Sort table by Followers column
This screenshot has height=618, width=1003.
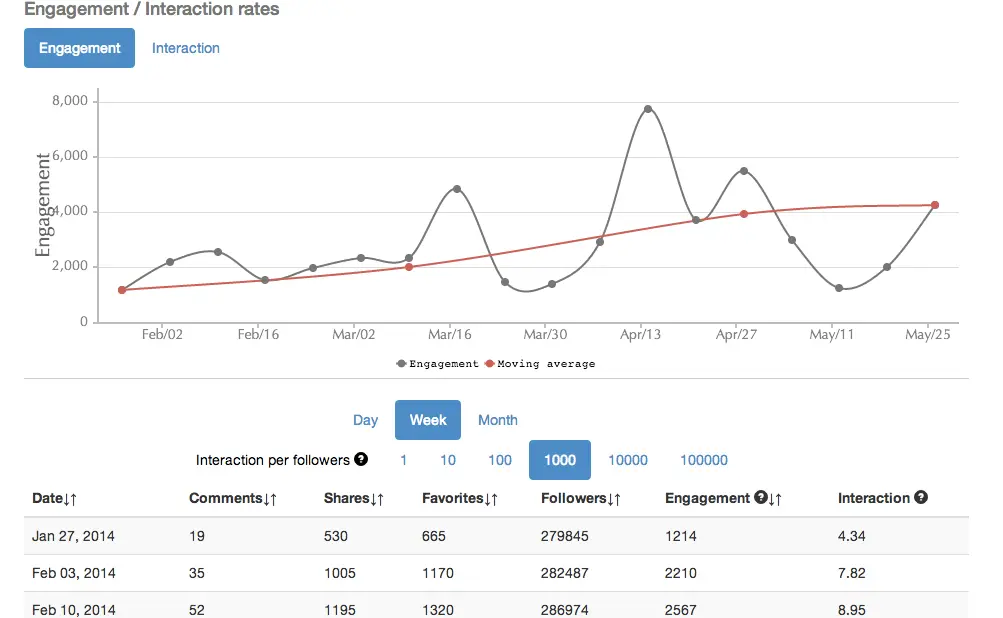tap(581, 498)
